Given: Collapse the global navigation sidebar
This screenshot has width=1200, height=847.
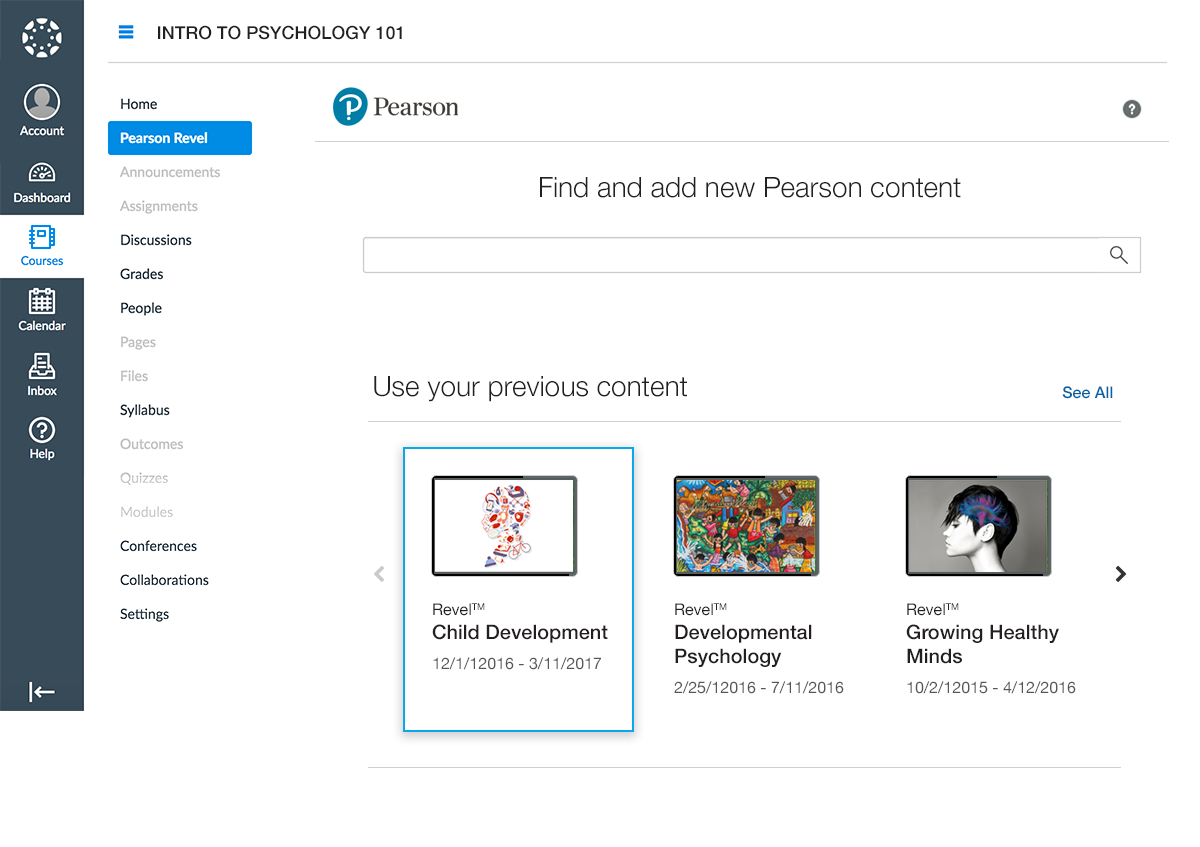Looking at the screenshot, I should pos(42,692).
